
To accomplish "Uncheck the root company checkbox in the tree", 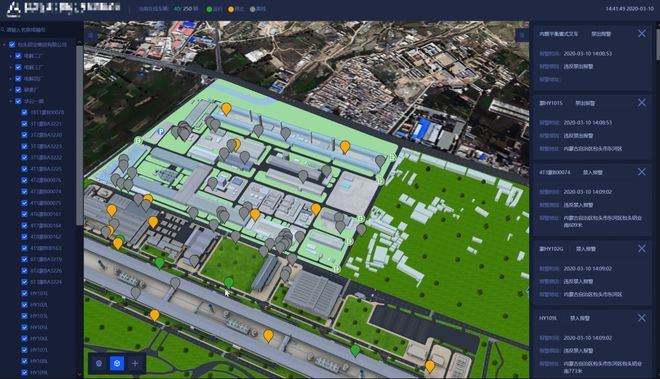I will coord(12,44).
